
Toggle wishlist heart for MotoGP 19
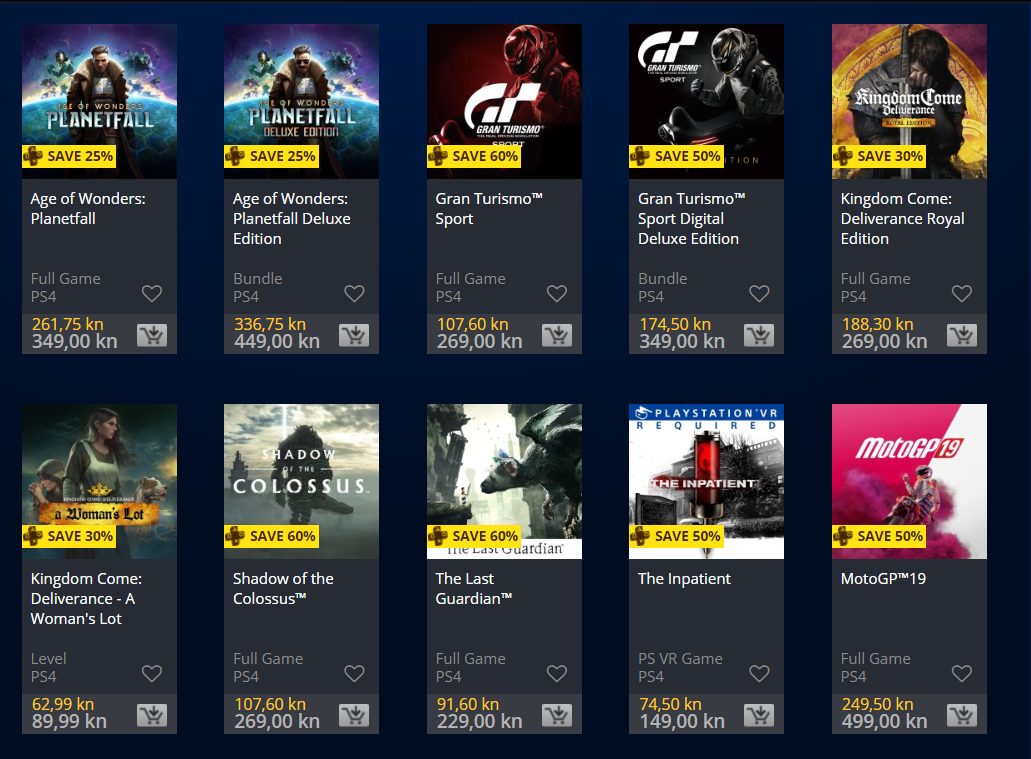[962, 673]
